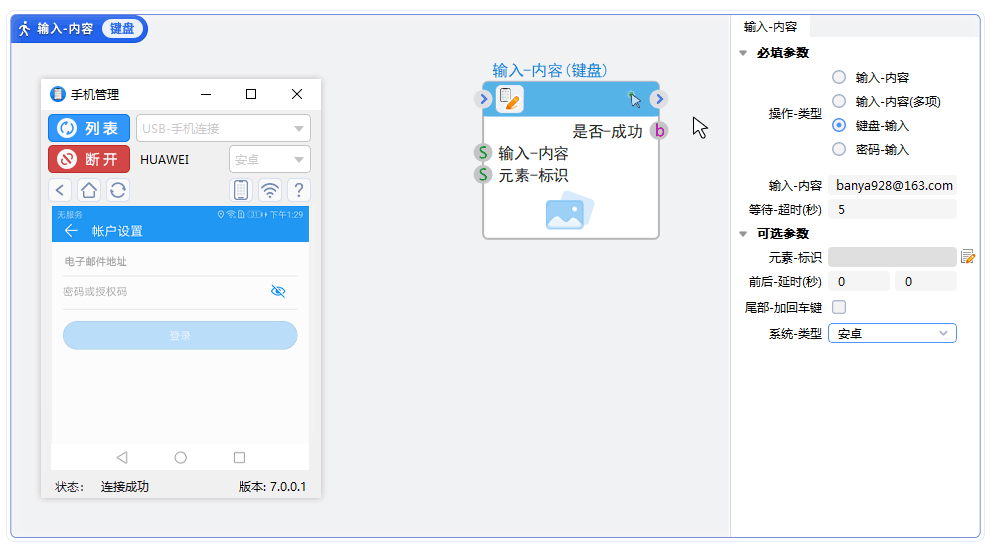Open the 系统-类型 dropdown
Screen dimensions: 993x544
[892, 333]
